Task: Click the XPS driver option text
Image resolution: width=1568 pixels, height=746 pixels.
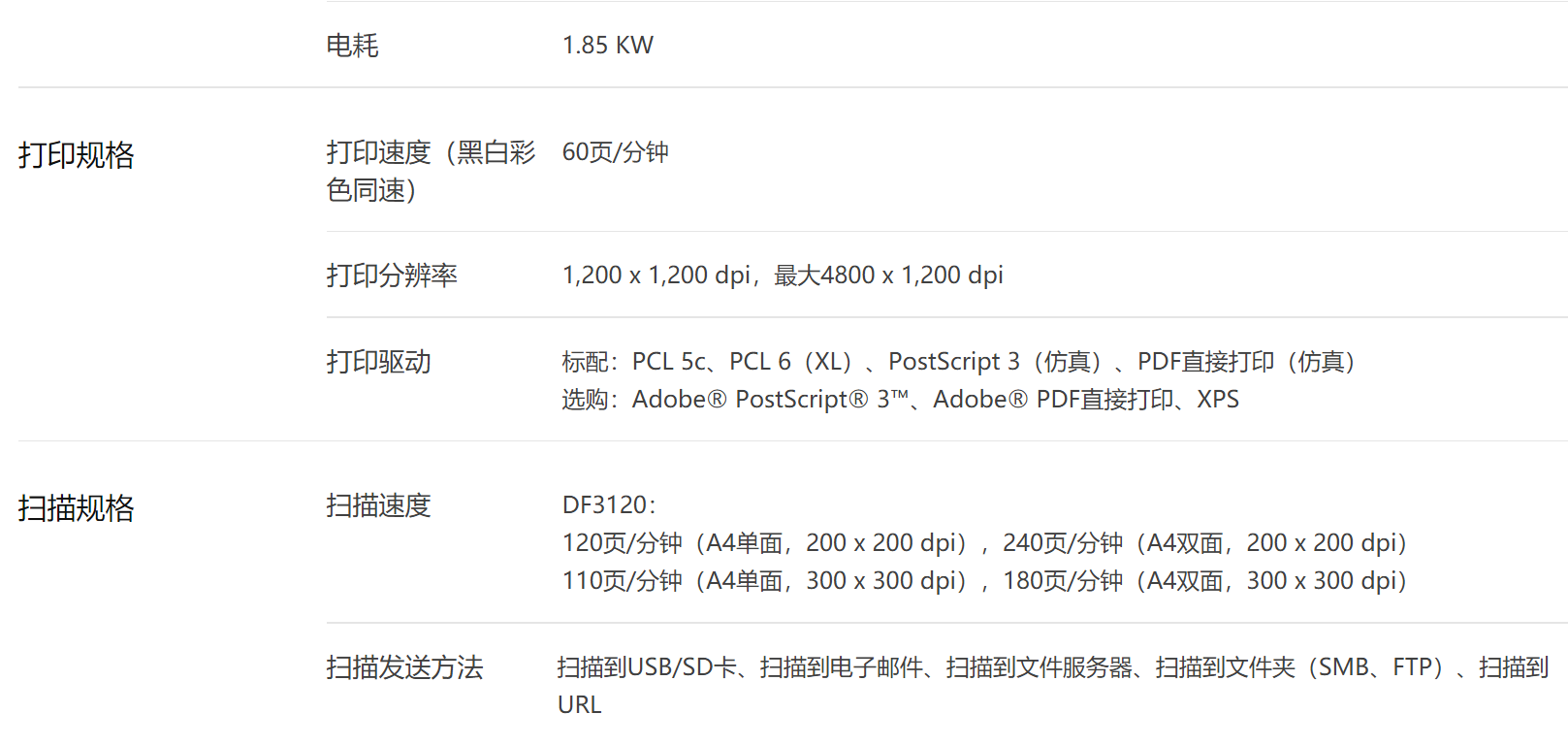Action: 1217,400
